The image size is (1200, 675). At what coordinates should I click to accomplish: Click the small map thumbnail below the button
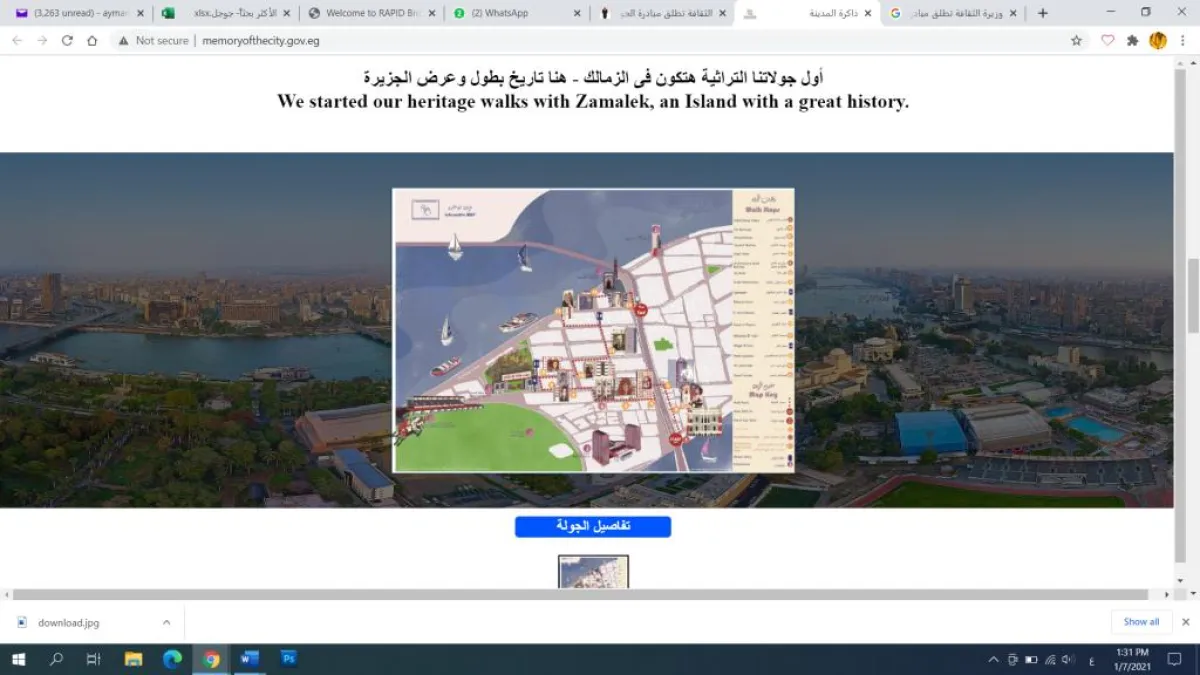tap(593, 572)
